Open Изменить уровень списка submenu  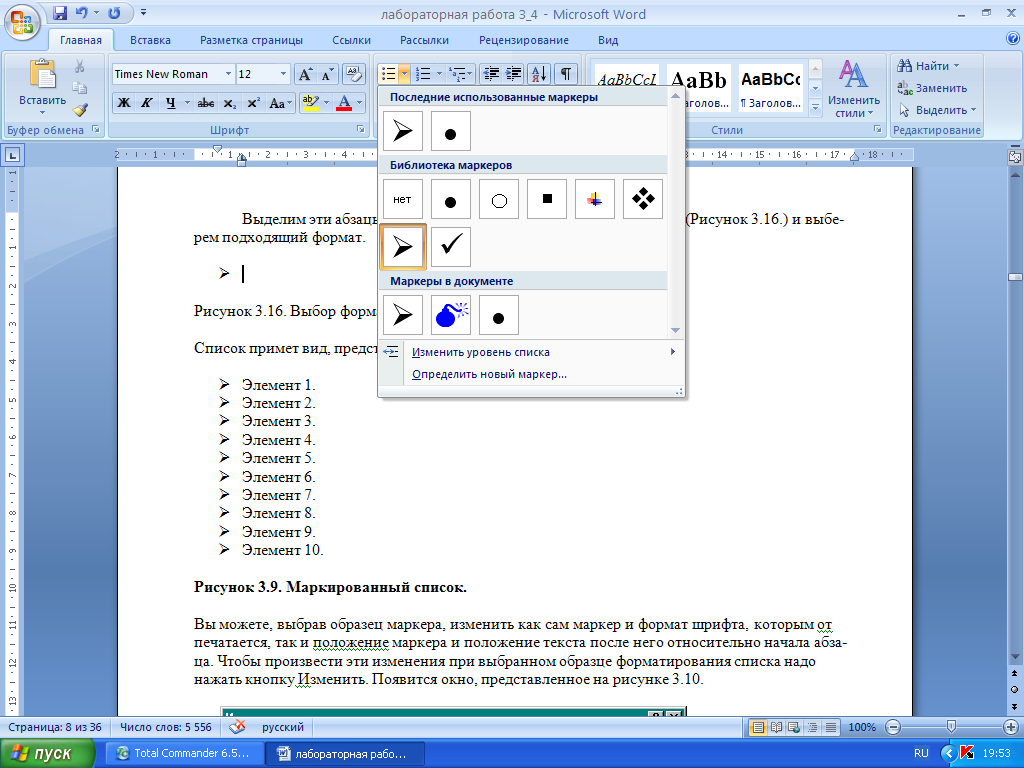pyautogui.click(x=531, y=352)
